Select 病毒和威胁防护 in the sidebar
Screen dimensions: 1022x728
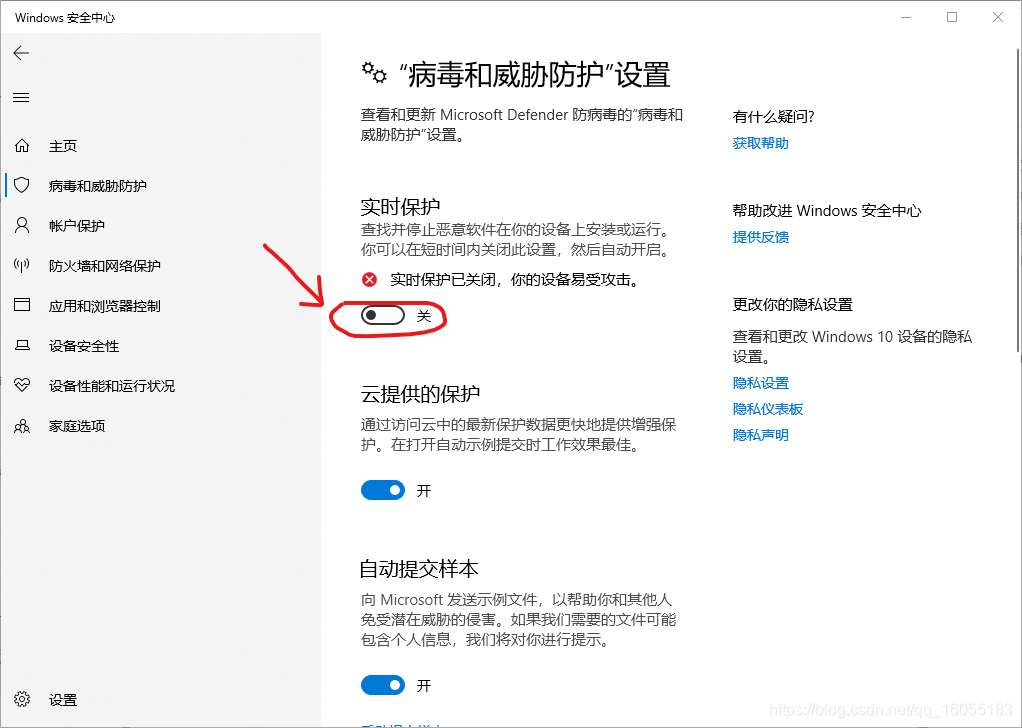[98, 186]
